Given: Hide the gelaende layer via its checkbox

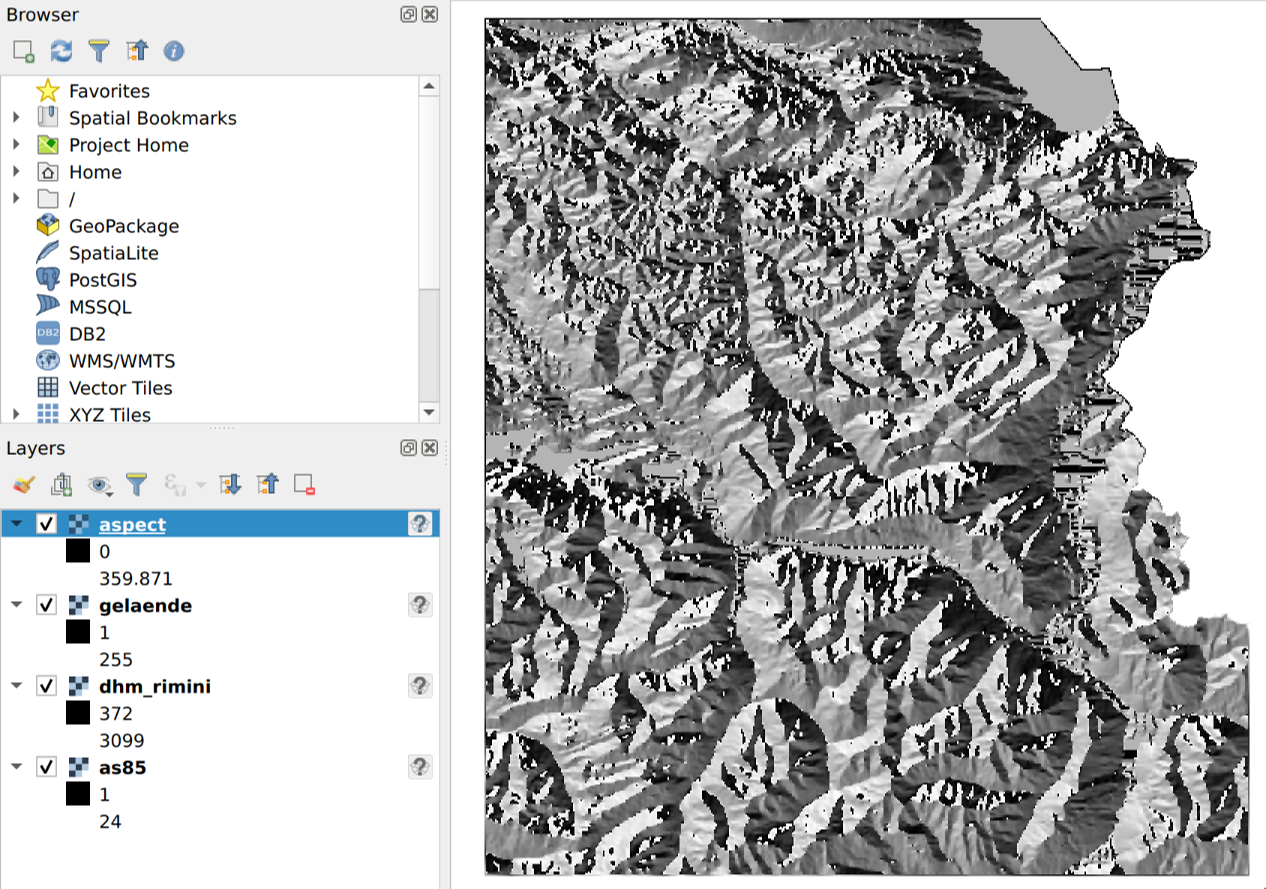Looking at the screenshot, I should tap(46, 605).
